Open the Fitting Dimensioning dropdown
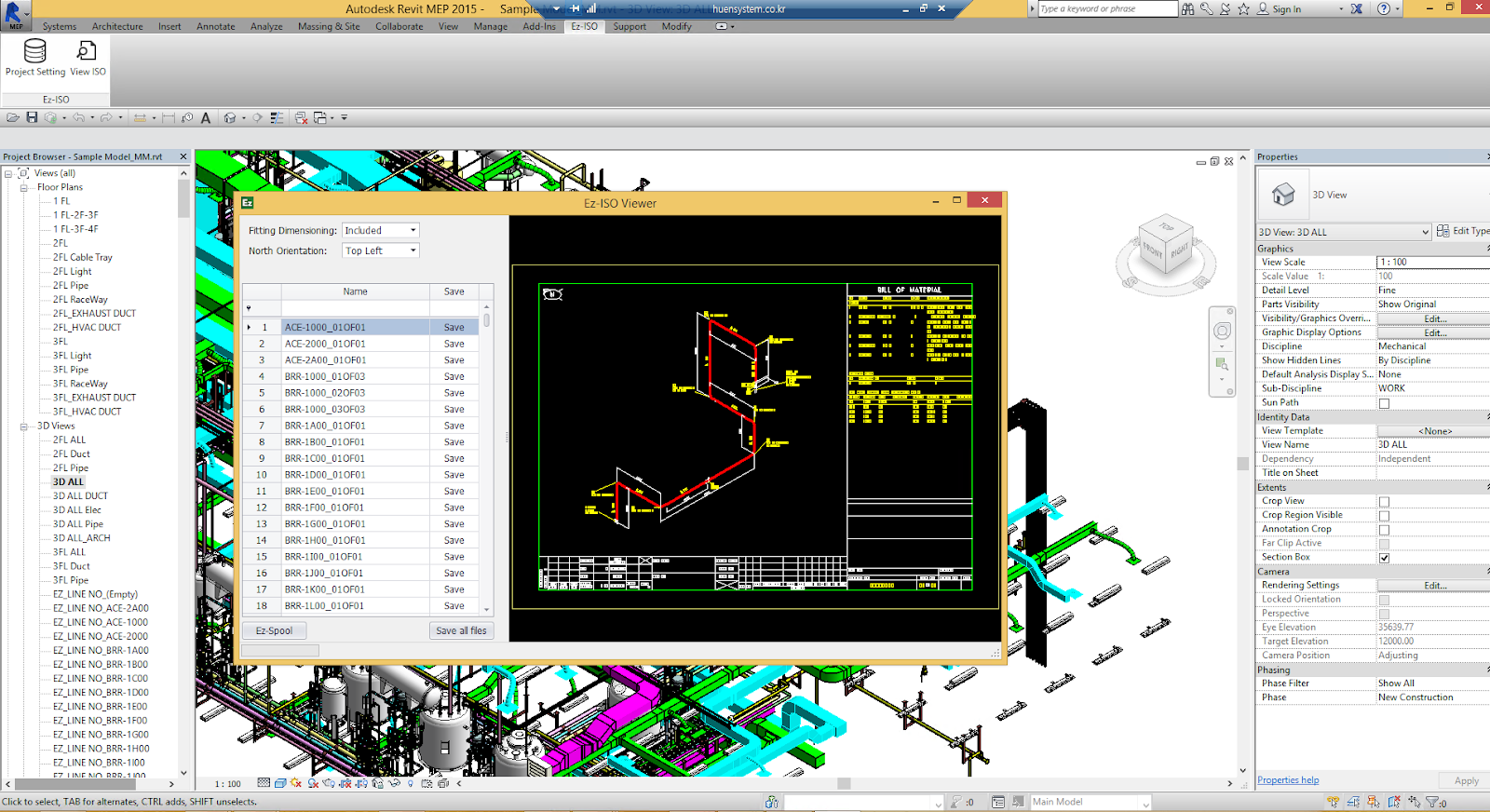 (x=381, y=230)
